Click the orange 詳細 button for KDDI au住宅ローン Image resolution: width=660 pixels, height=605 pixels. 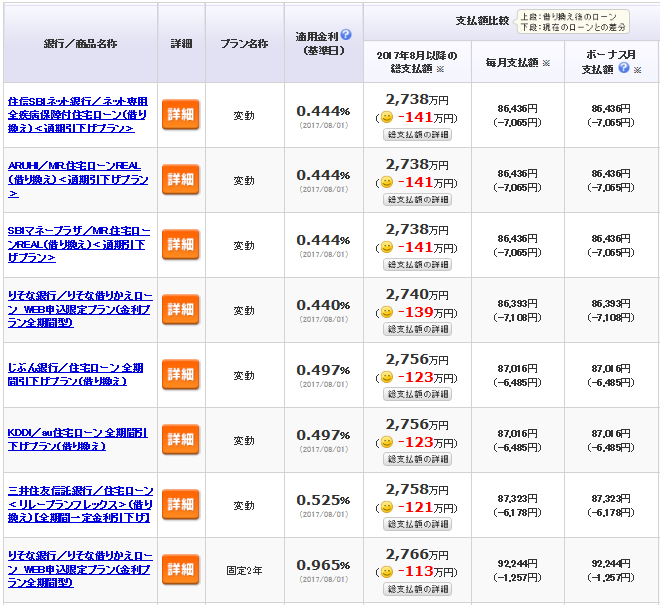coord(181,439)
